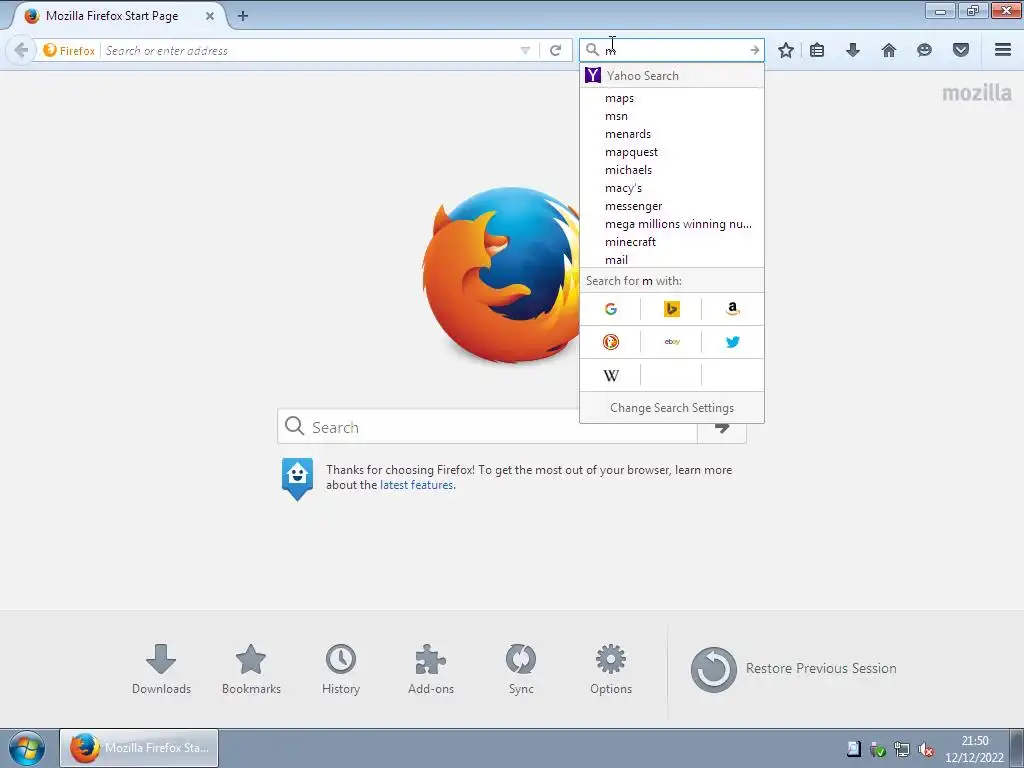Click the show desktop strip on taskbar
This screenshot has height=768, width=1024.
pos(1017,748)
